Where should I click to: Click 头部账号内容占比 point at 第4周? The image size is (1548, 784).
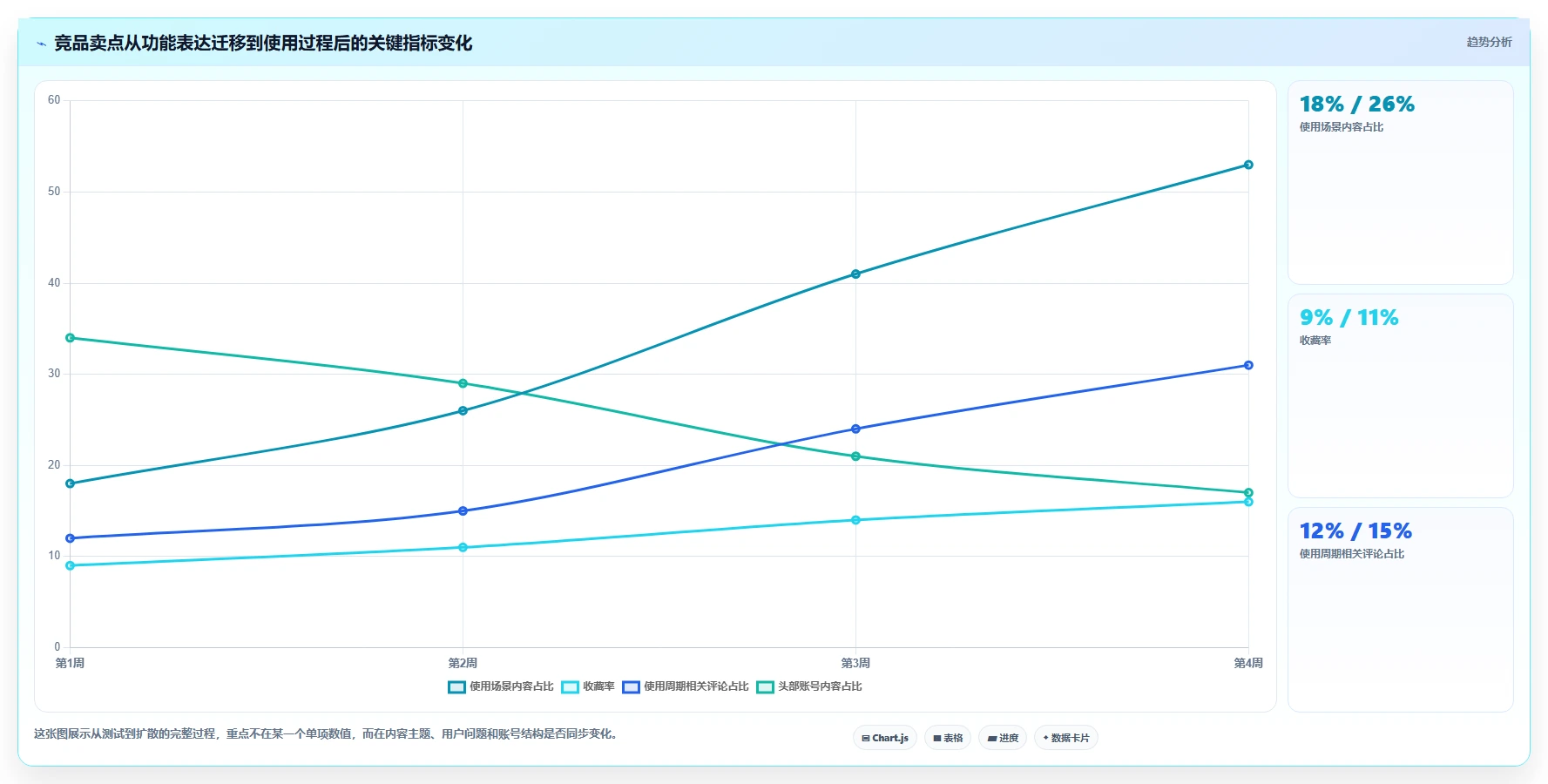pyautogui.click(x=1248, y=492)
